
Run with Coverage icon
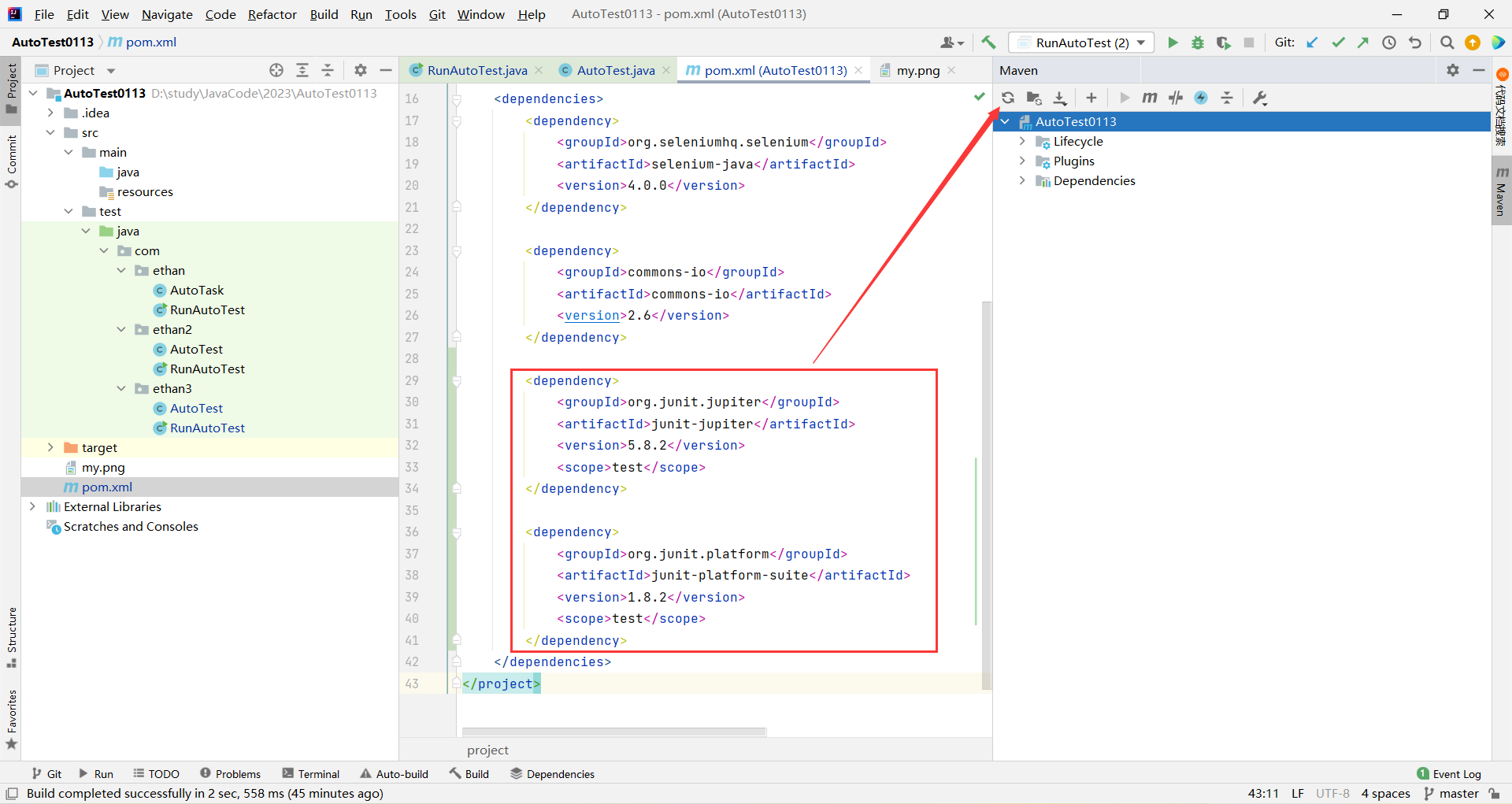tap(1223, 43)
